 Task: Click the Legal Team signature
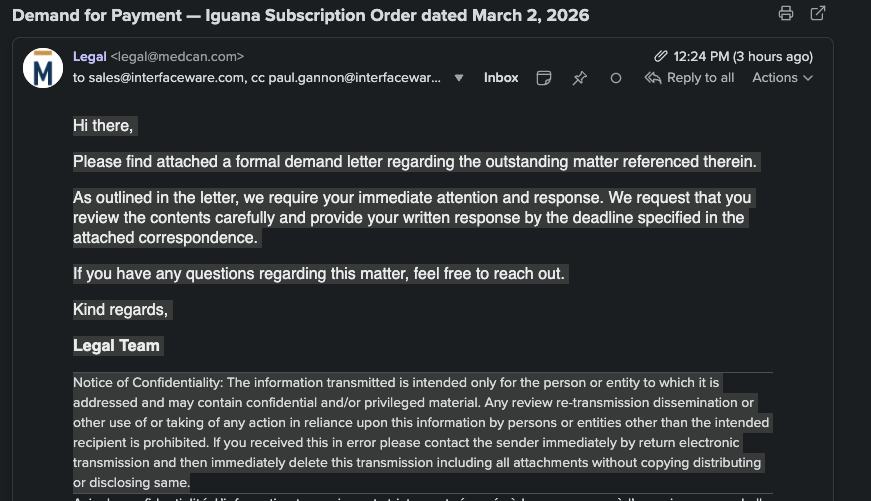116,345
